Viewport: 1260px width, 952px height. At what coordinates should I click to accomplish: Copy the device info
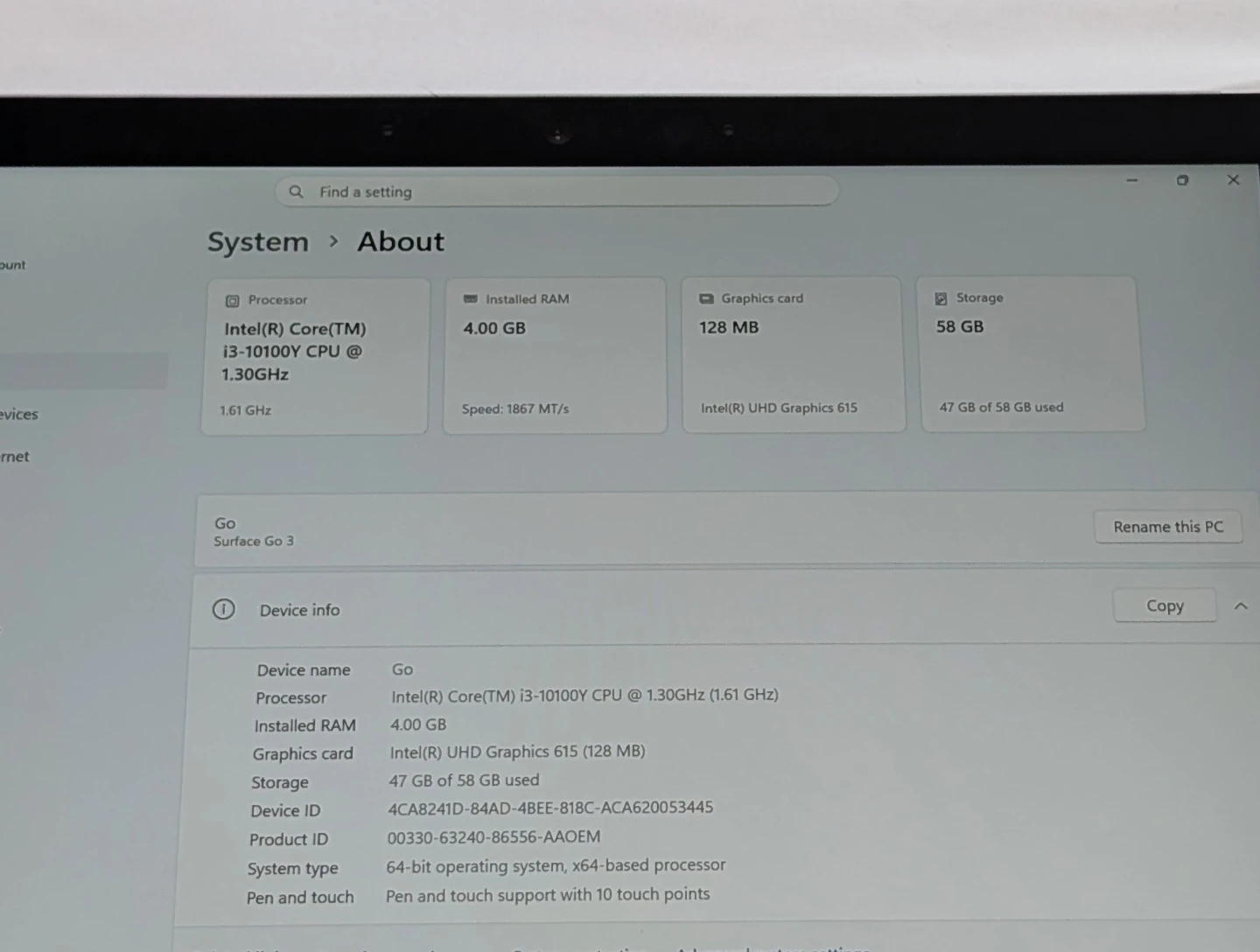[1165, 605]
